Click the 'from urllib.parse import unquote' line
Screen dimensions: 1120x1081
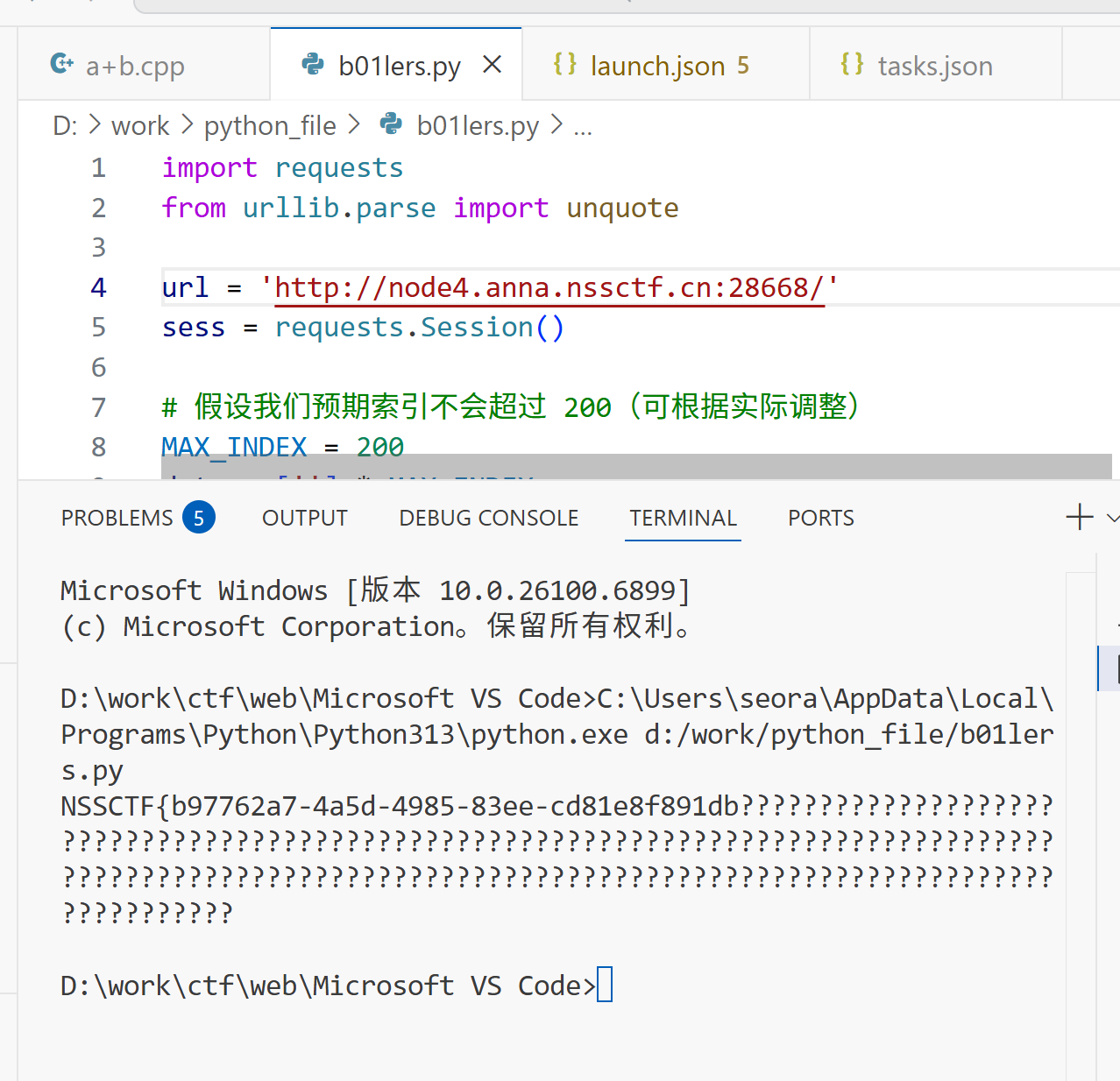point(421,208)
